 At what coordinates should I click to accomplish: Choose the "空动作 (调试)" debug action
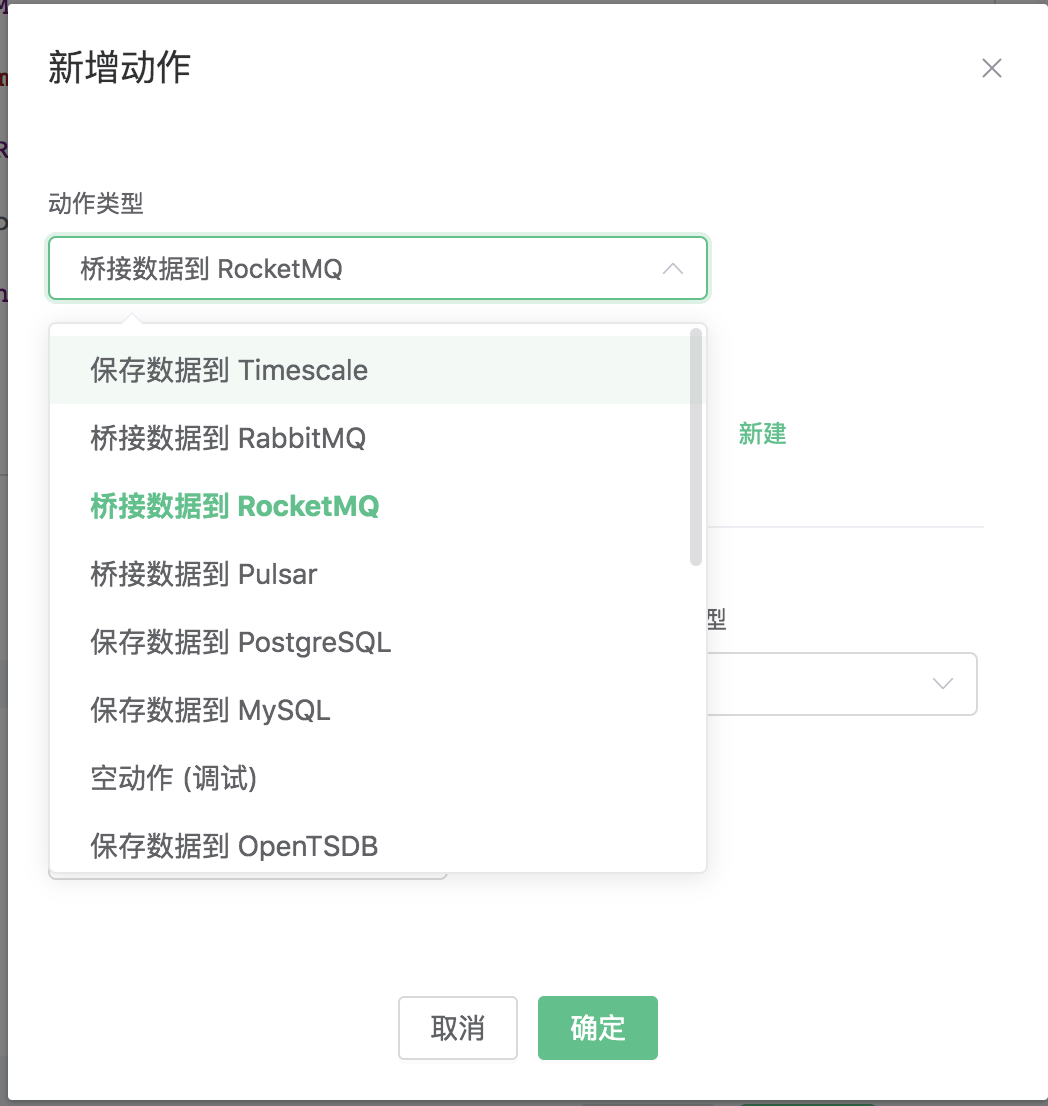tap(174, 778)
